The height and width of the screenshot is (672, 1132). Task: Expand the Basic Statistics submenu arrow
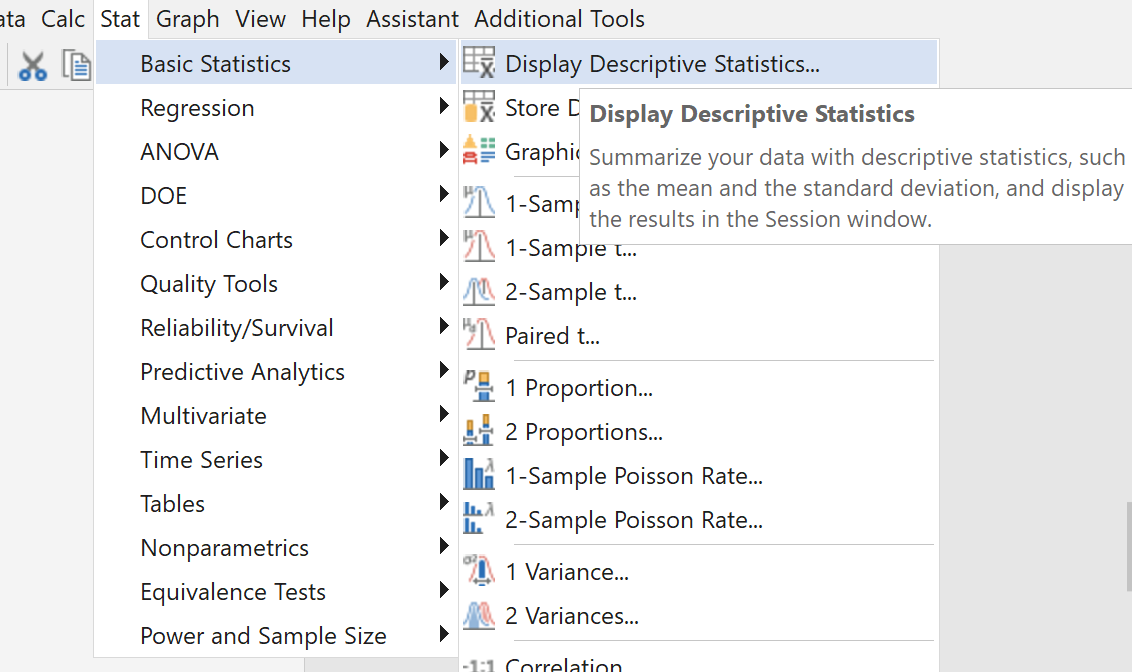[444, 62]
